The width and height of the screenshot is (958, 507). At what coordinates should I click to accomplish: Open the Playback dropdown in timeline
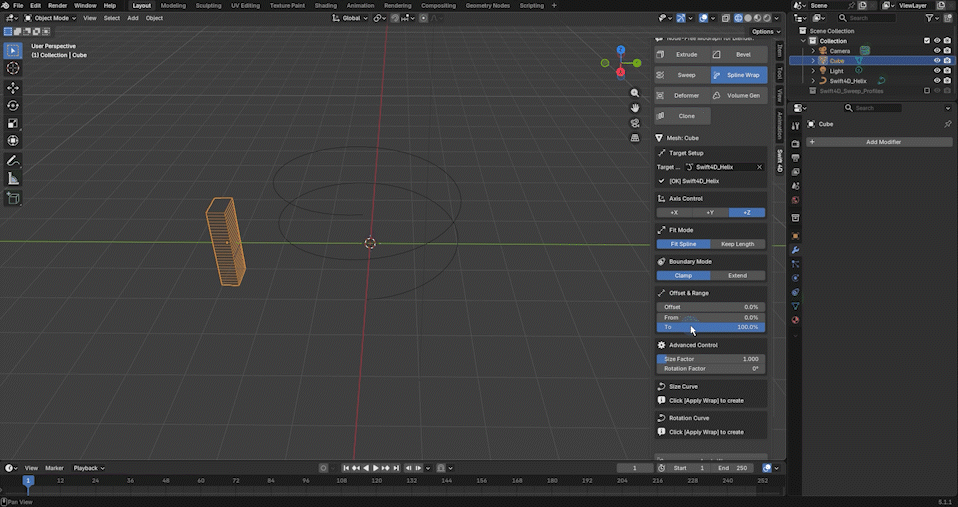(89, 468)
